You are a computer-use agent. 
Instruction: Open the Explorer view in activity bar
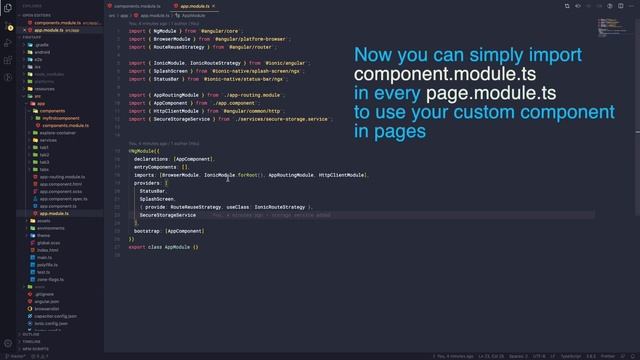[8, 8]
